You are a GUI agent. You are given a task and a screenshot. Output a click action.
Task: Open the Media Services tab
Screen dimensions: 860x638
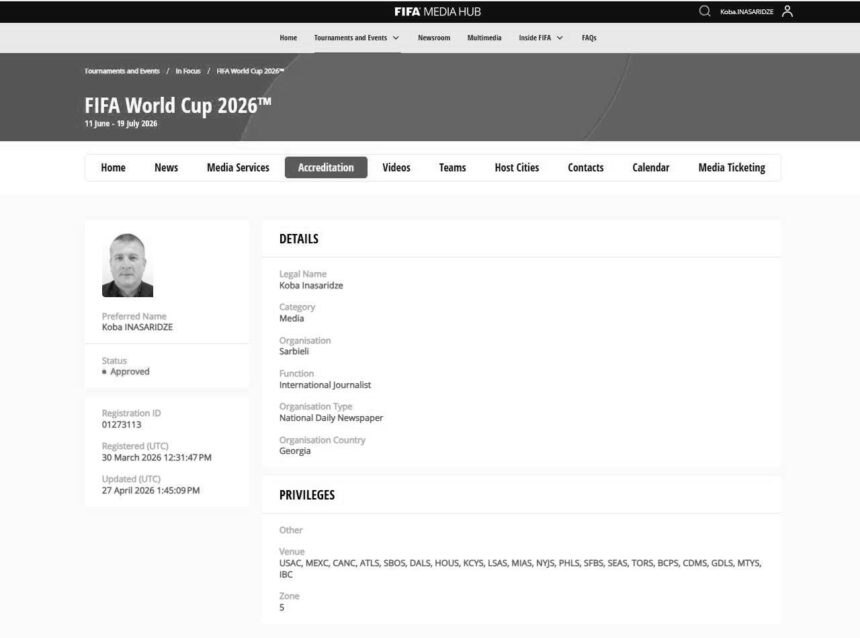click(x=238, y=167)
